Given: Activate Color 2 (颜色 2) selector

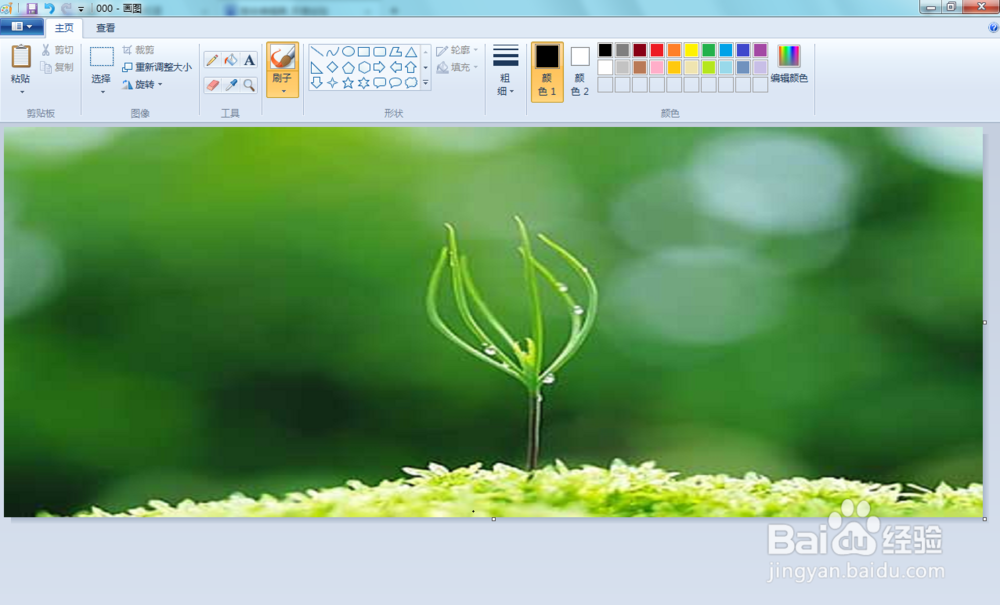Looking at the screenshot, I should click(x=580, y=71).
